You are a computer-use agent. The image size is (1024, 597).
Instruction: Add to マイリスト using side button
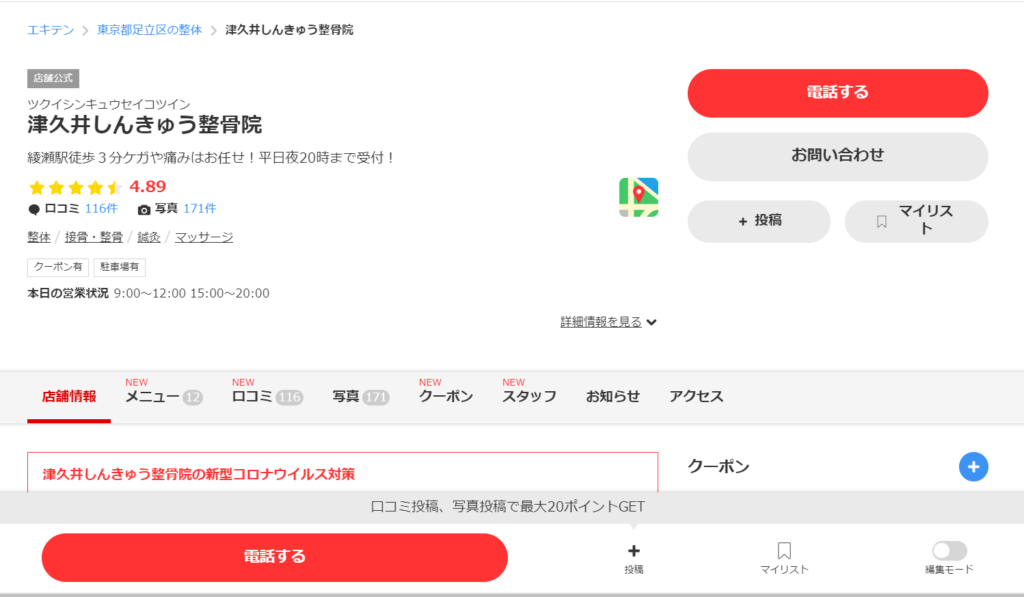coord(916,221)
